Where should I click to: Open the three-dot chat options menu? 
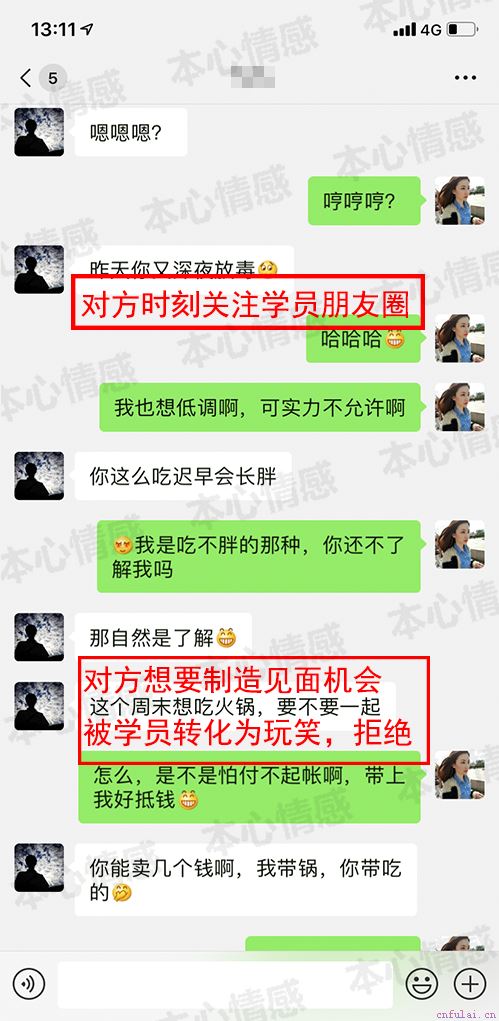click(x=465, y=78)
